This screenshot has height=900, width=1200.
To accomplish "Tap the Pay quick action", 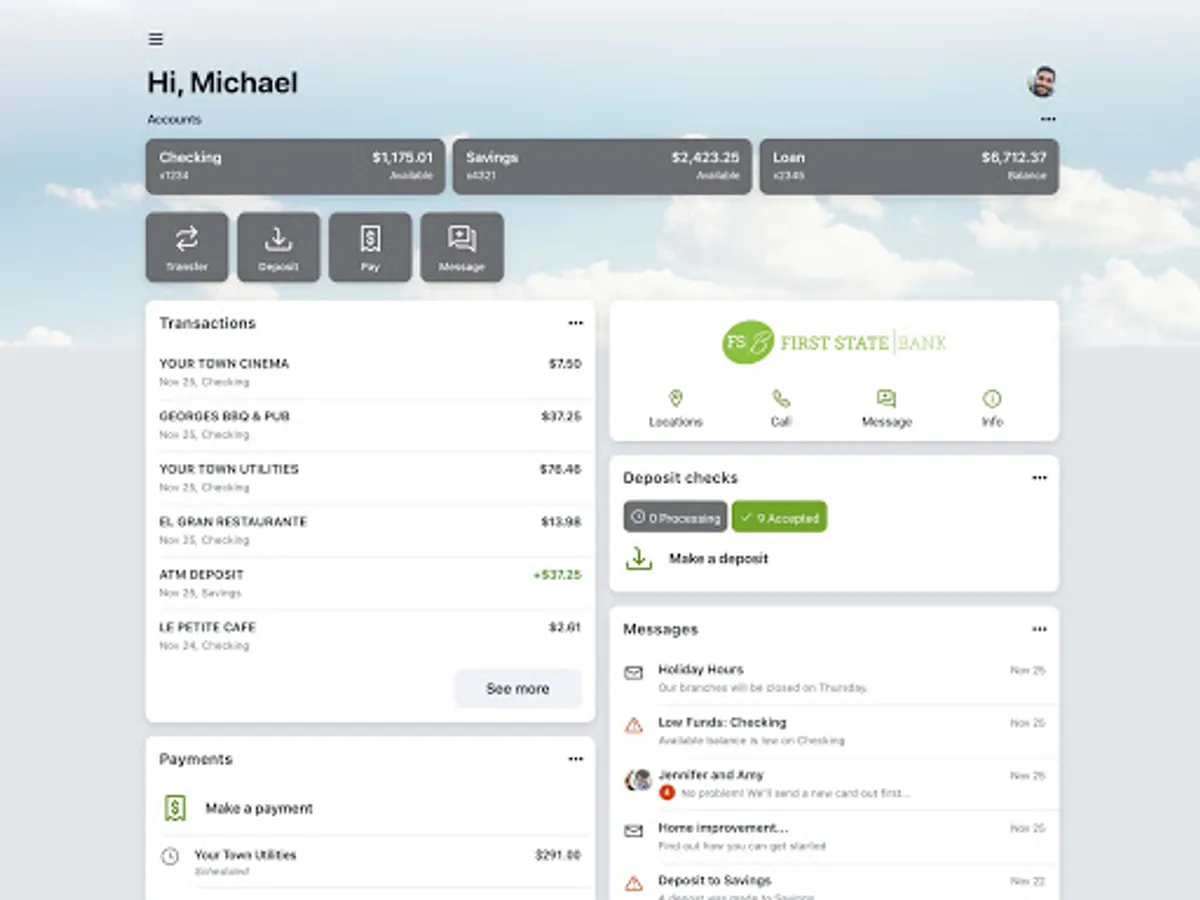I will coord(370,247).
